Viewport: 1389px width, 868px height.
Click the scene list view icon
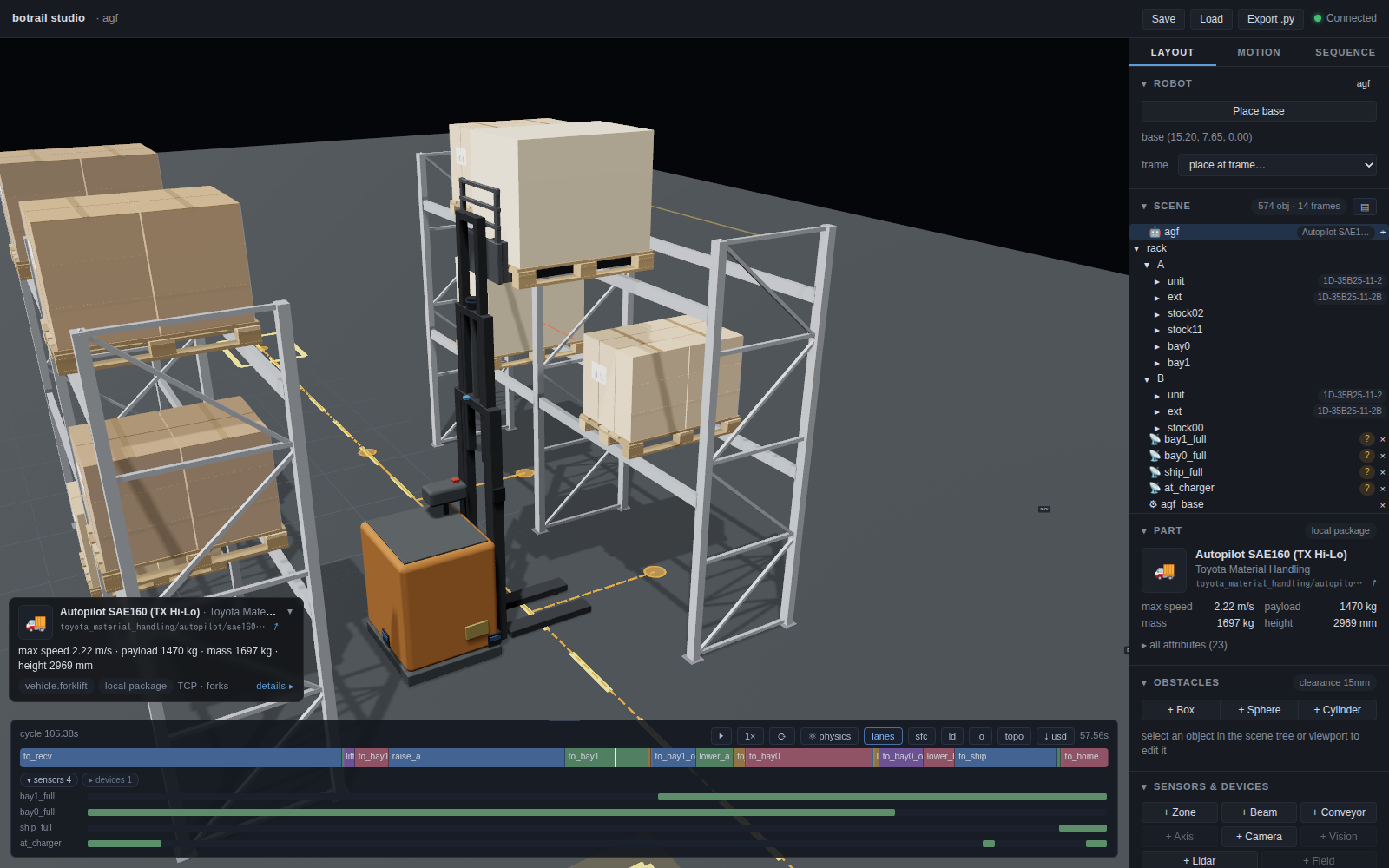click(1365, 207)
